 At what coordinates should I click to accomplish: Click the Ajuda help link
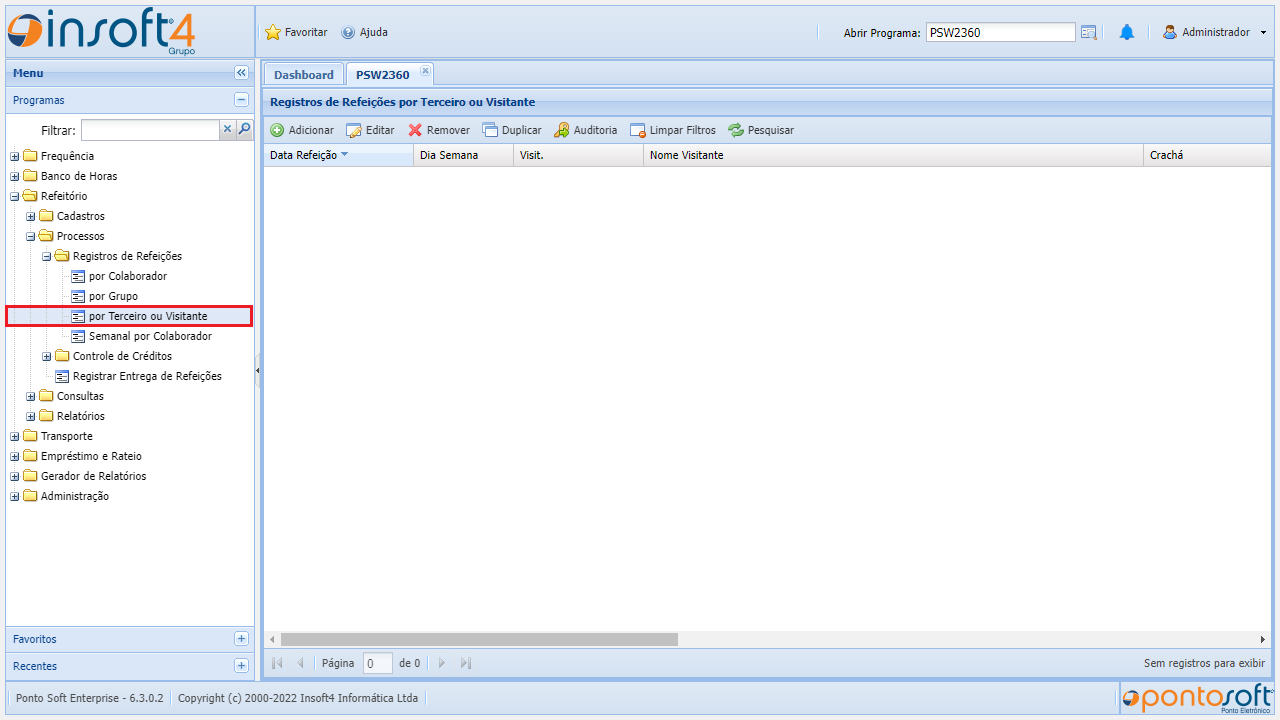click(365, 32)
